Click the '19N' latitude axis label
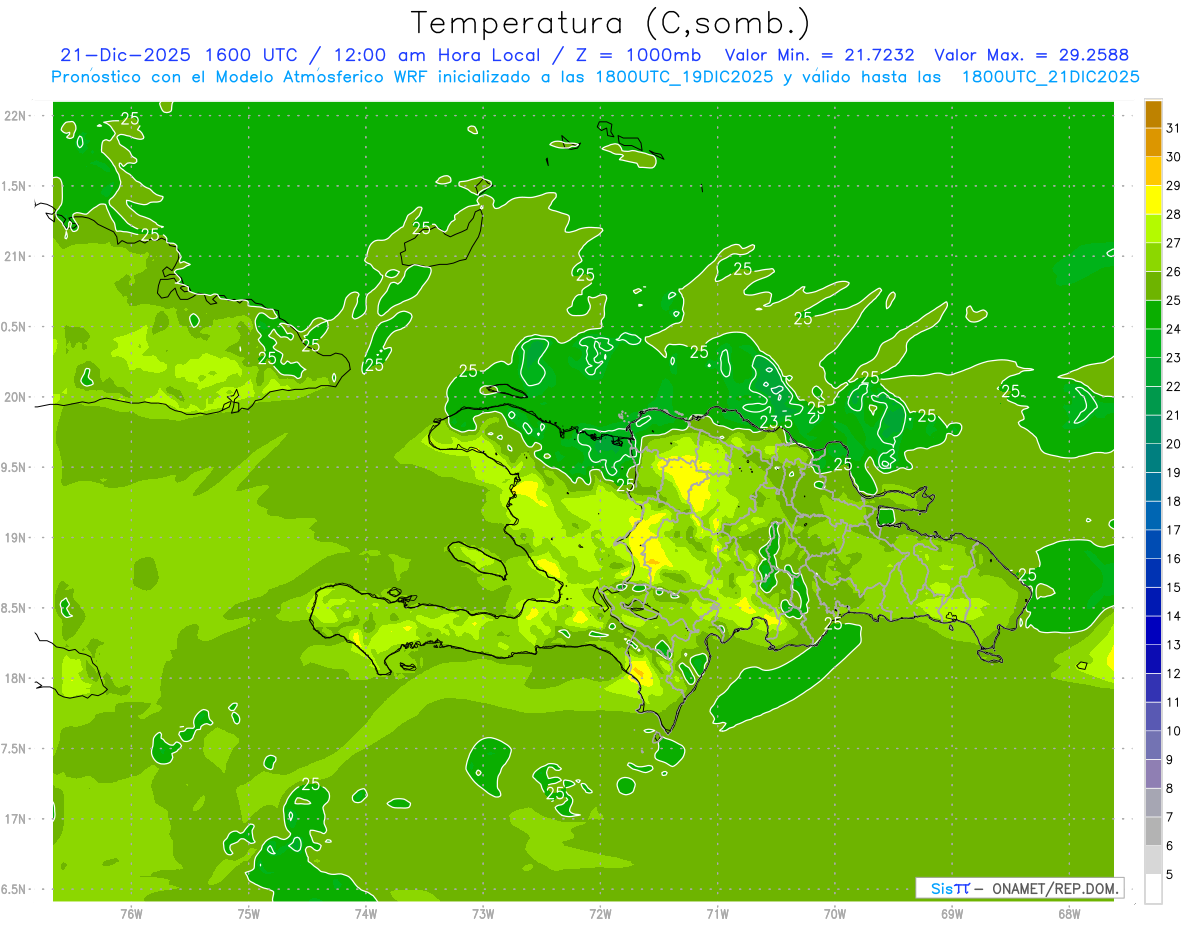This screenshot has width=1200, height=927. pos(16,538)
